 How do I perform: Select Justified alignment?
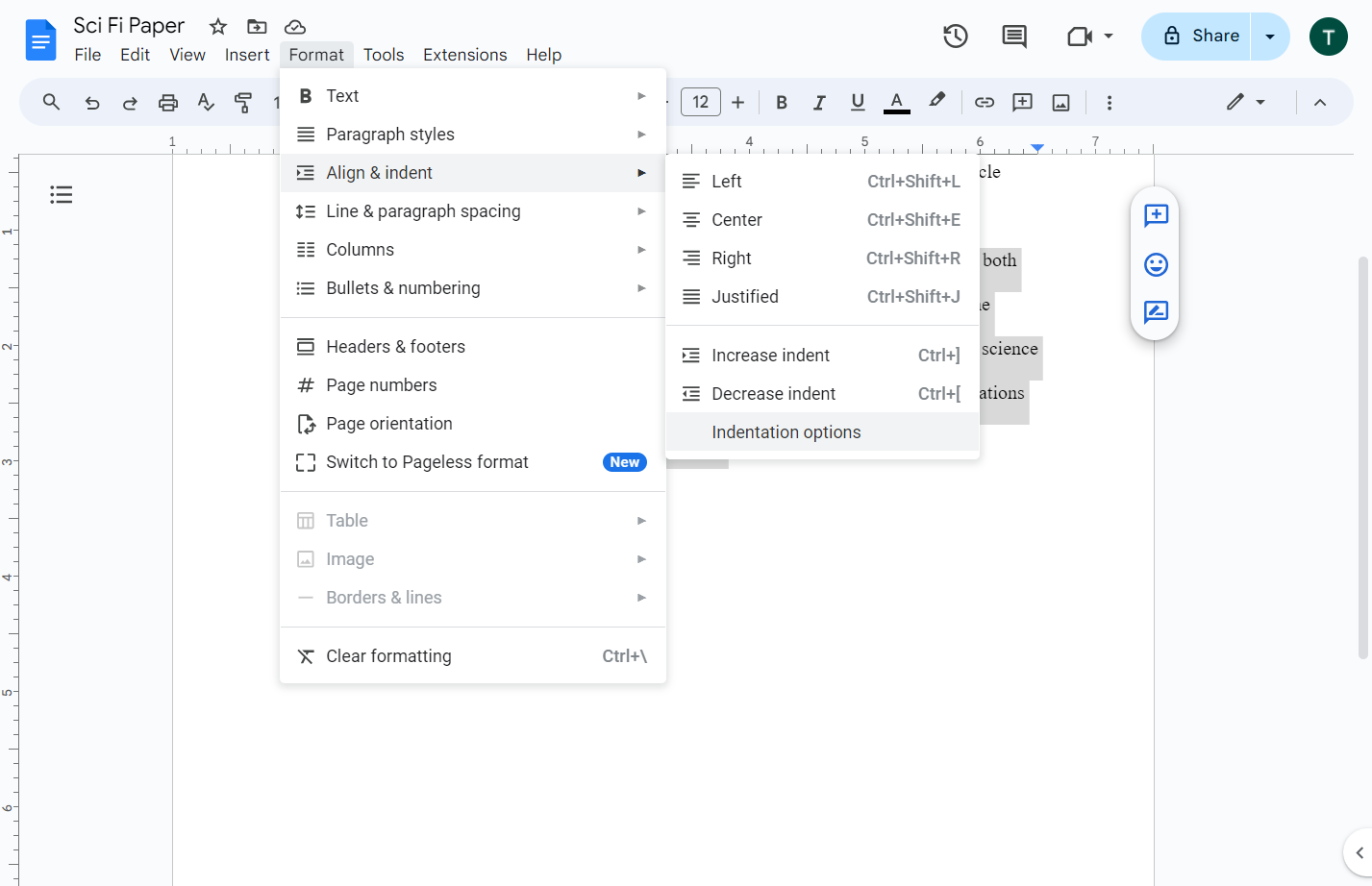822,297
